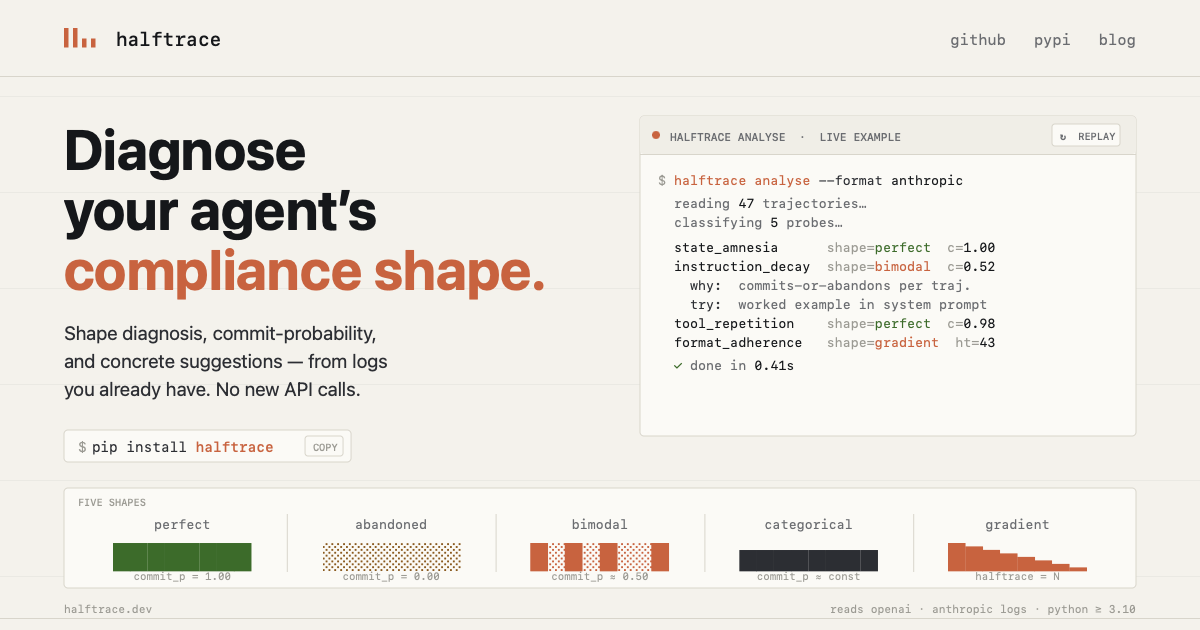Click the 'compliance shape.' orange headline

305,270
